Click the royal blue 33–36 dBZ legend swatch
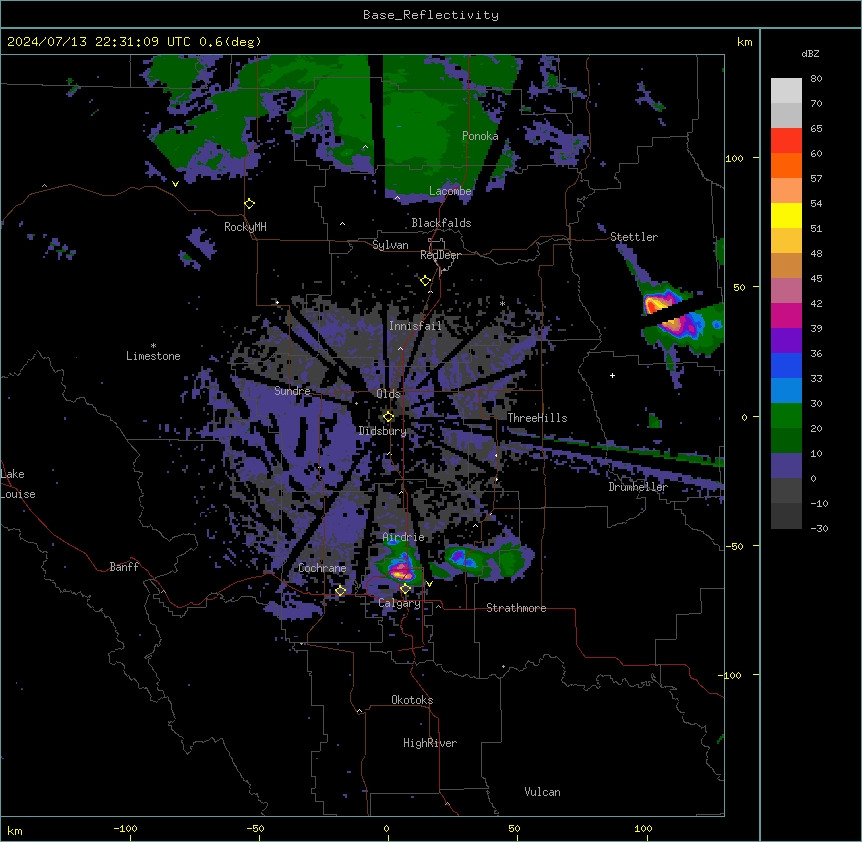Screen dimensions: 862x842 pyautogui.click(x=786, y=365)
